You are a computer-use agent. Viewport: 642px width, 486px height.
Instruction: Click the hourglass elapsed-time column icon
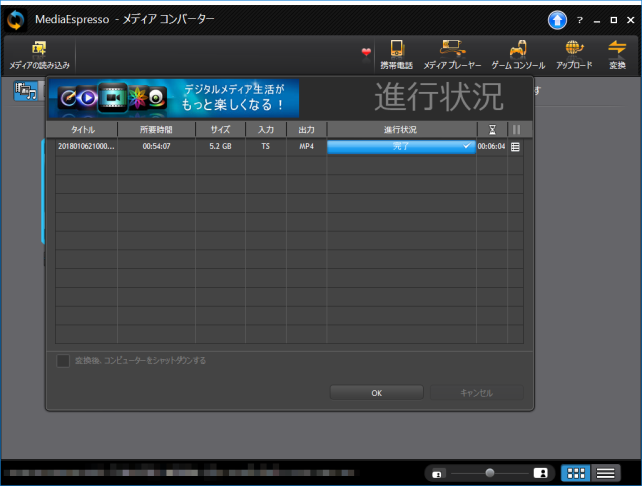[x=492, y=130]
